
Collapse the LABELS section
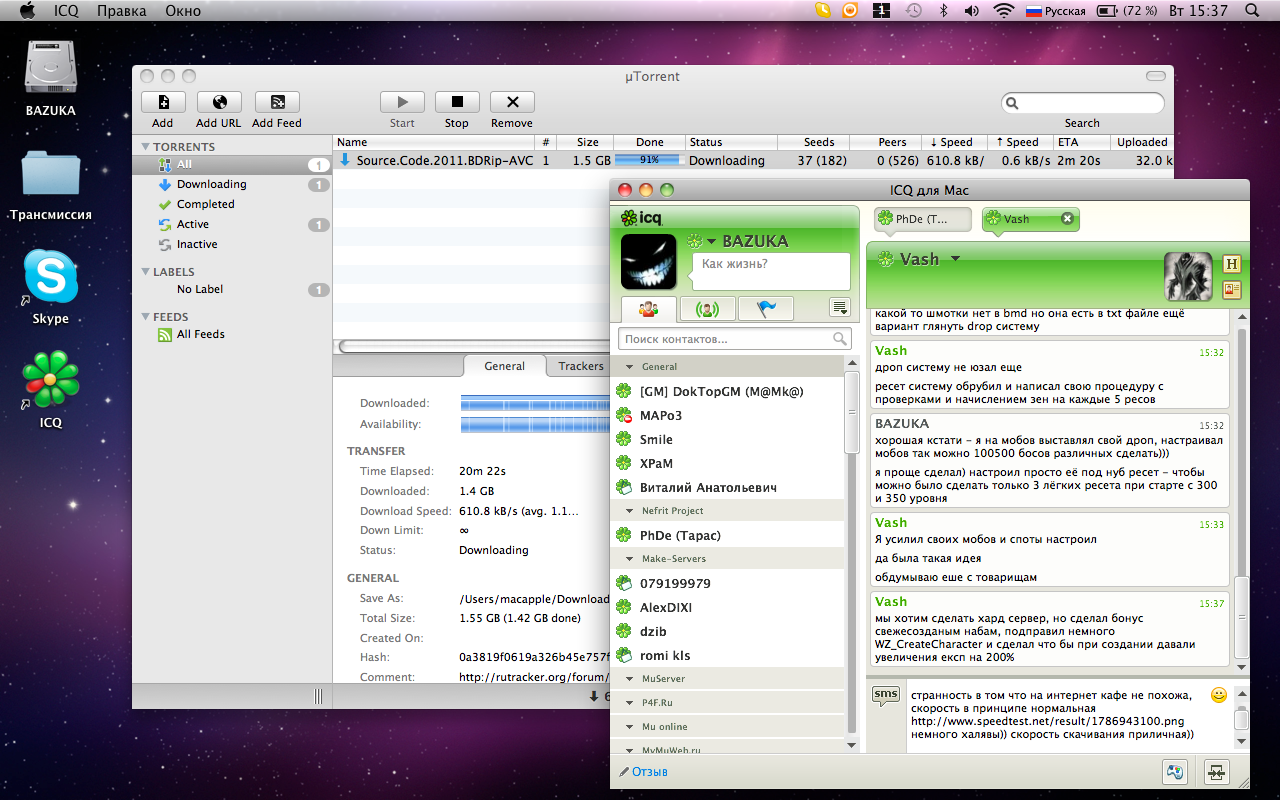[144, 272]
